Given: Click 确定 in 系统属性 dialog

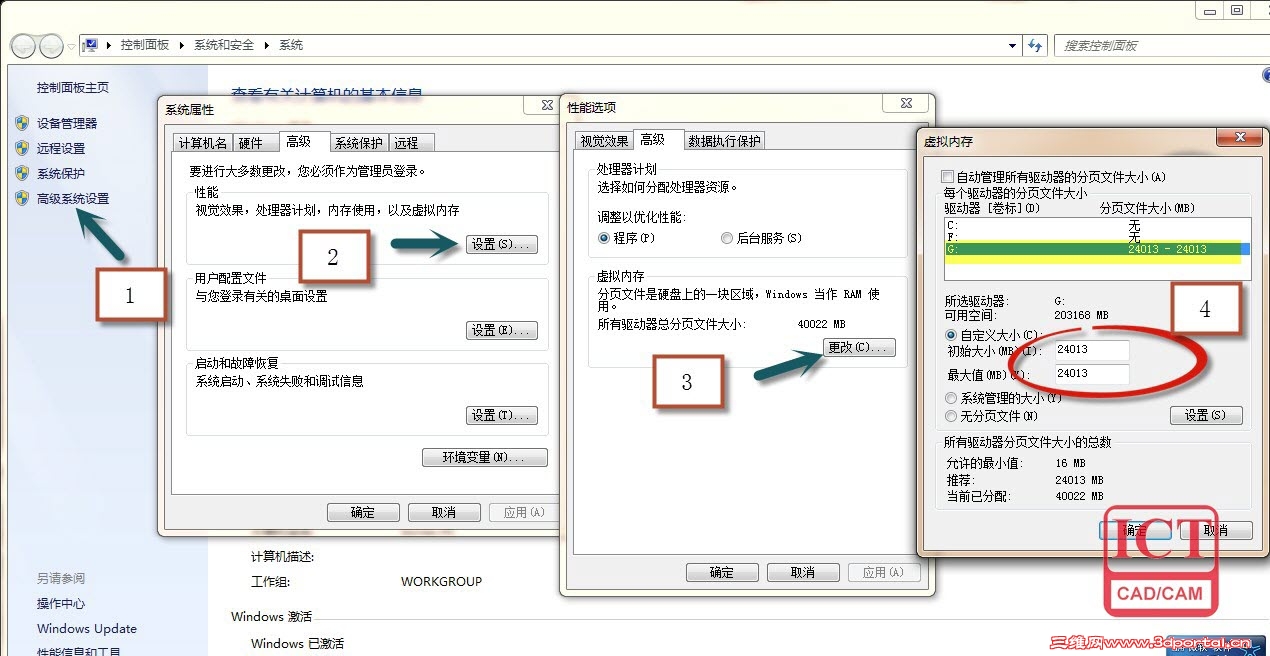Looking at the screenshot, I should pyautogui.click(x=363, y=512).
